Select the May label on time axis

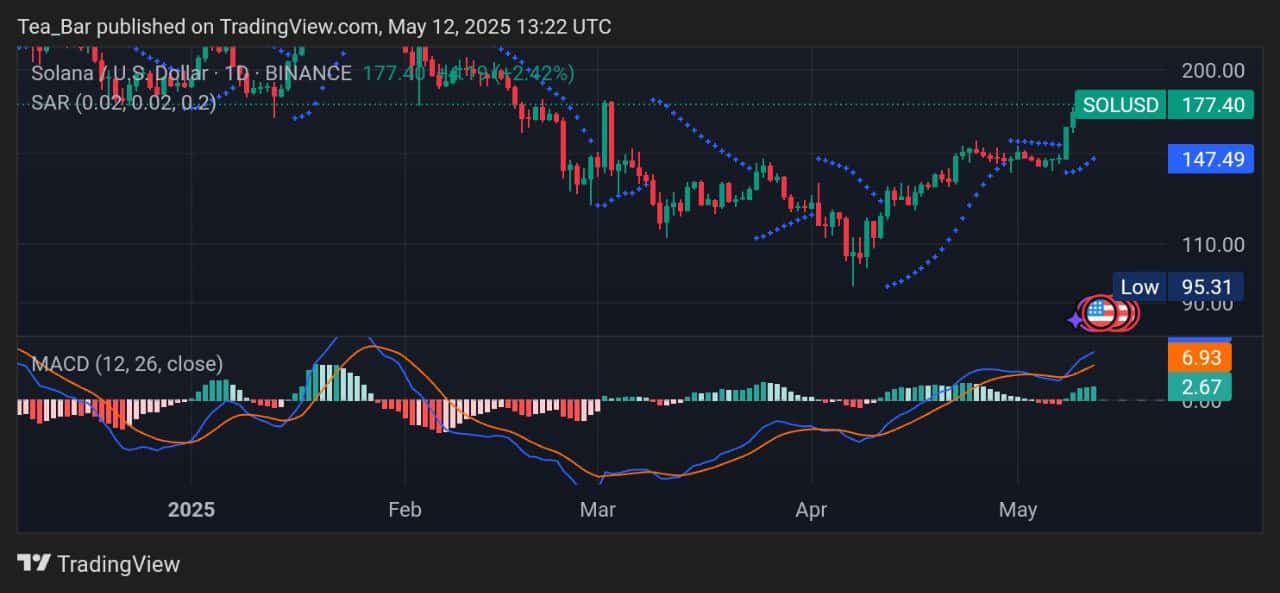click(x=1018, y=510)
